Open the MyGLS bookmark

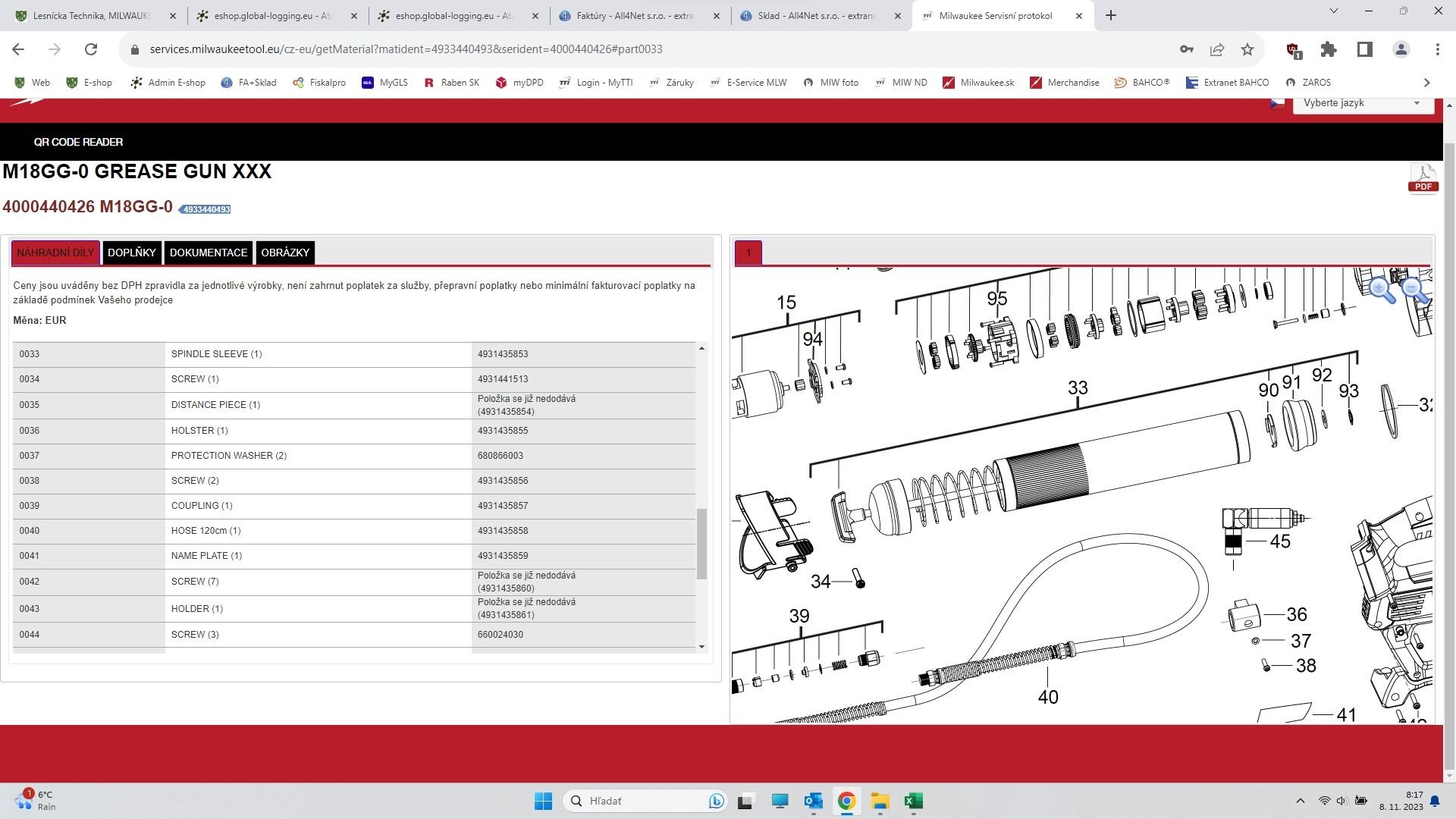click(385, 83)
